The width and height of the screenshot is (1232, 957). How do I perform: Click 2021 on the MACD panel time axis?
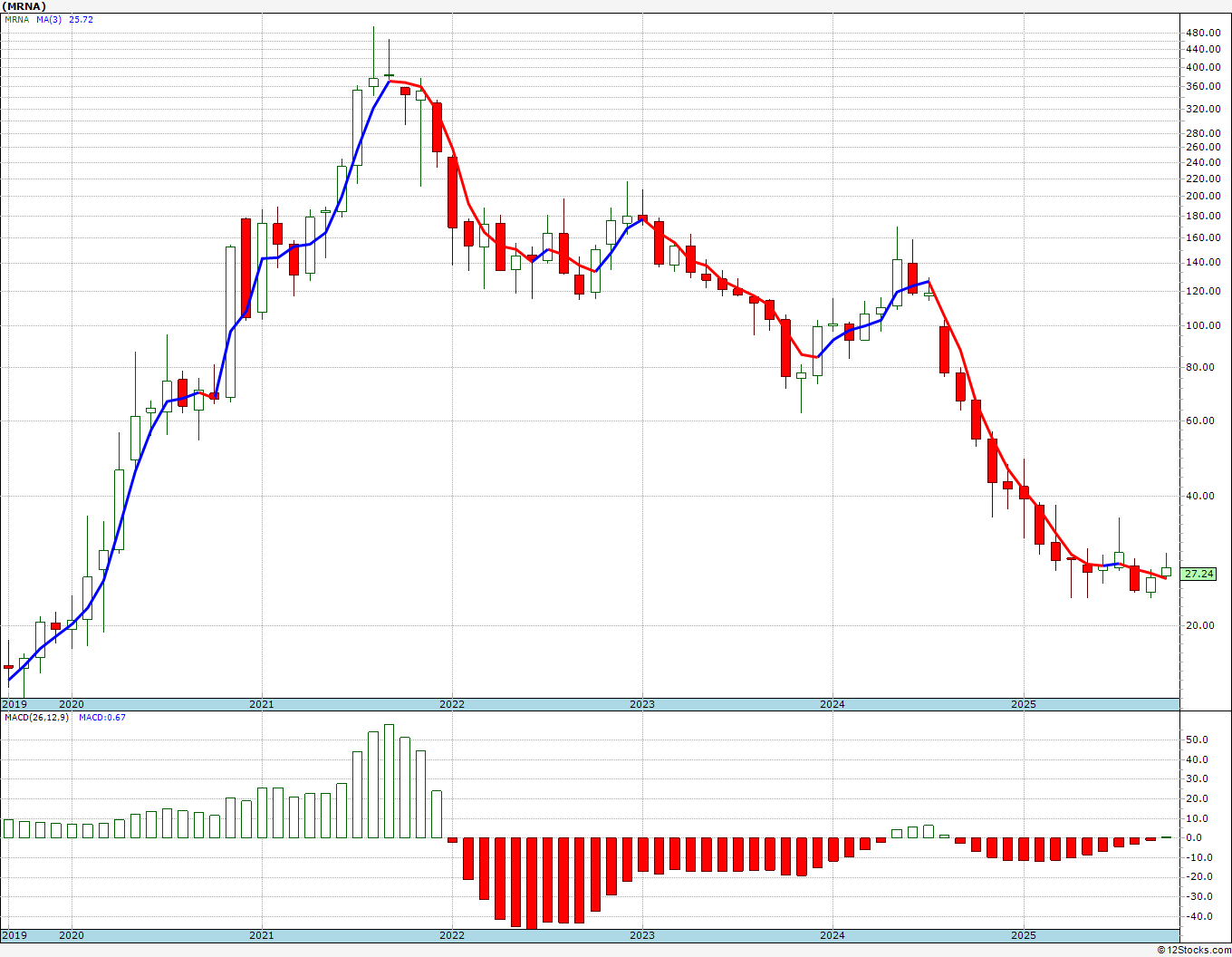261,935
